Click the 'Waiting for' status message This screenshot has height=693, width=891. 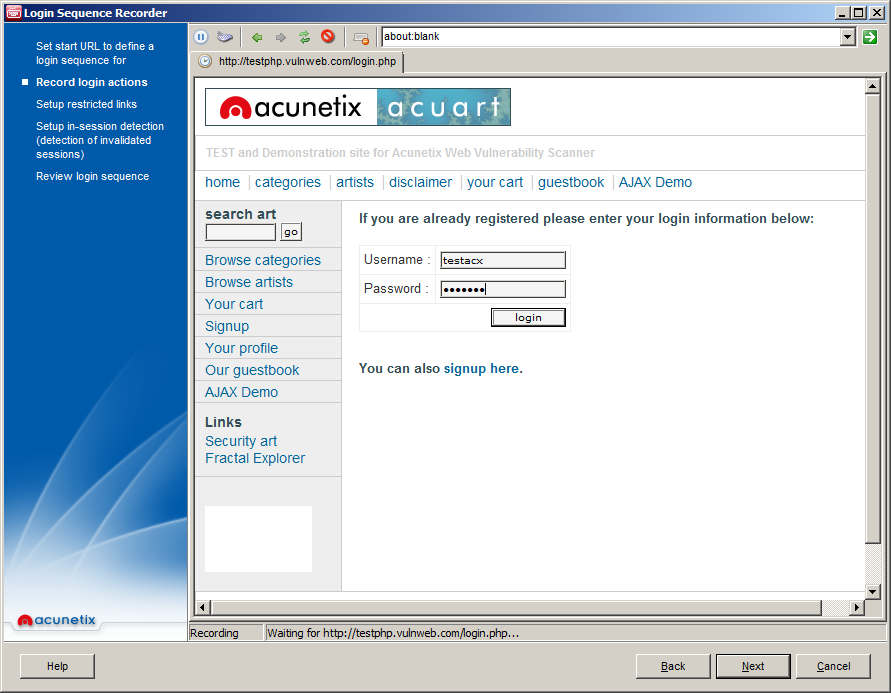click(393, 633)
